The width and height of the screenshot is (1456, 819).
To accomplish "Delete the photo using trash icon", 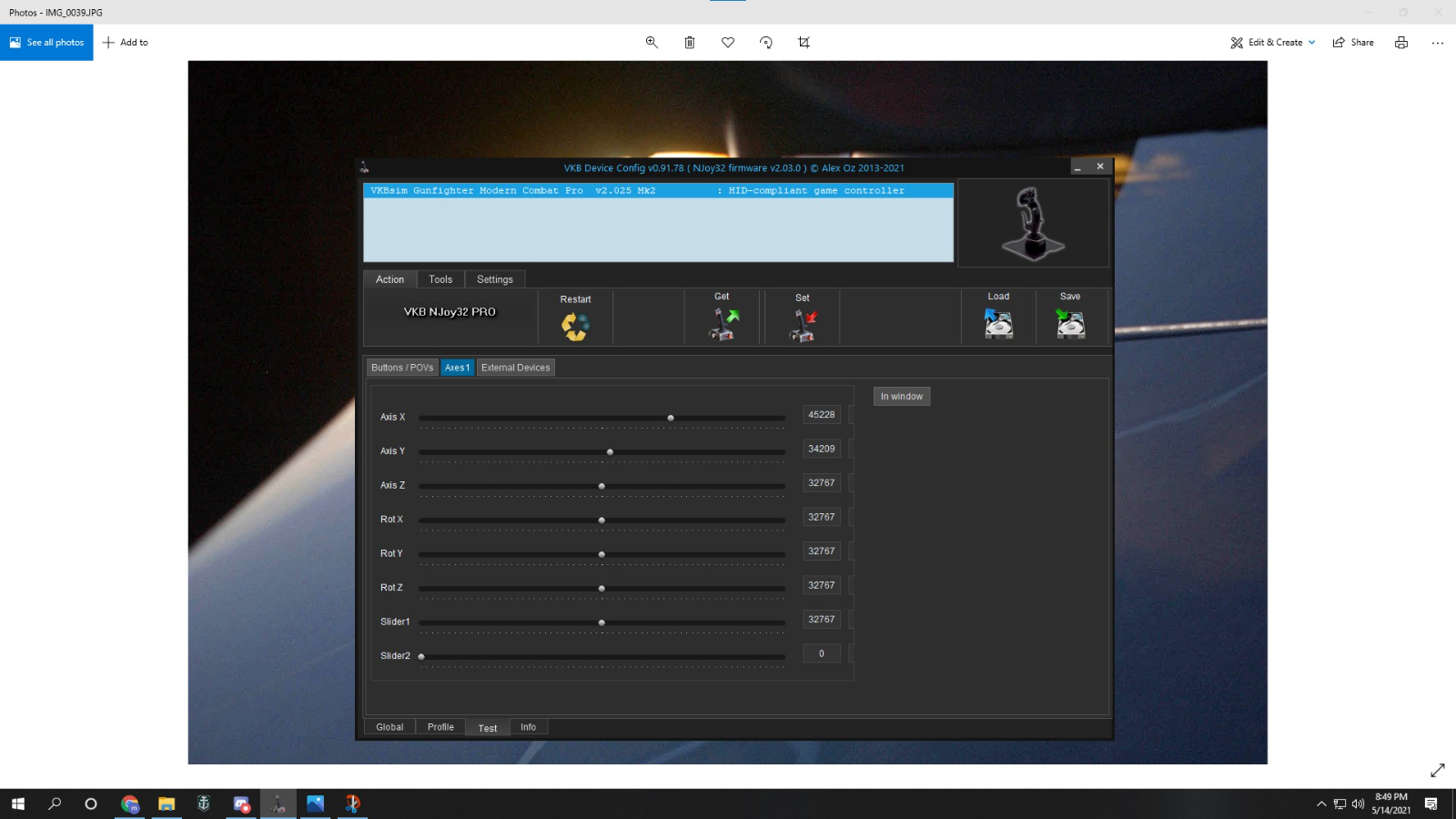I will 690,42.
